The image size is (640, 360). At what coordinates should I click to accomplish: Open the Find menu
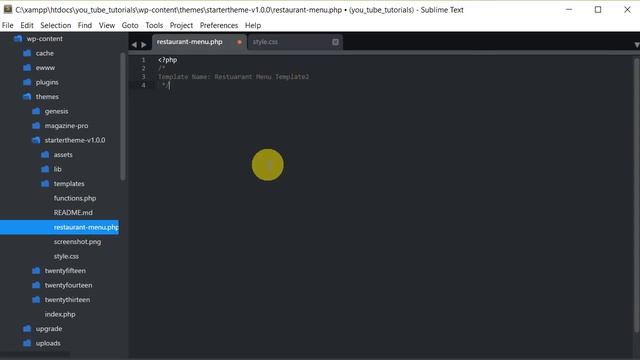pyautogui.click(x=84, y=25)
